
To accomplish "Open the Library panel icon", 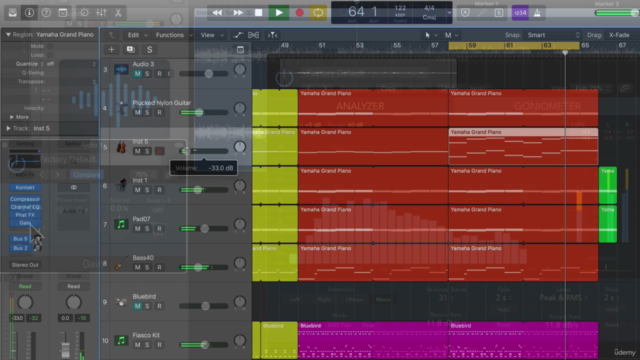I will pyautogui.click(x=13, y=13).
